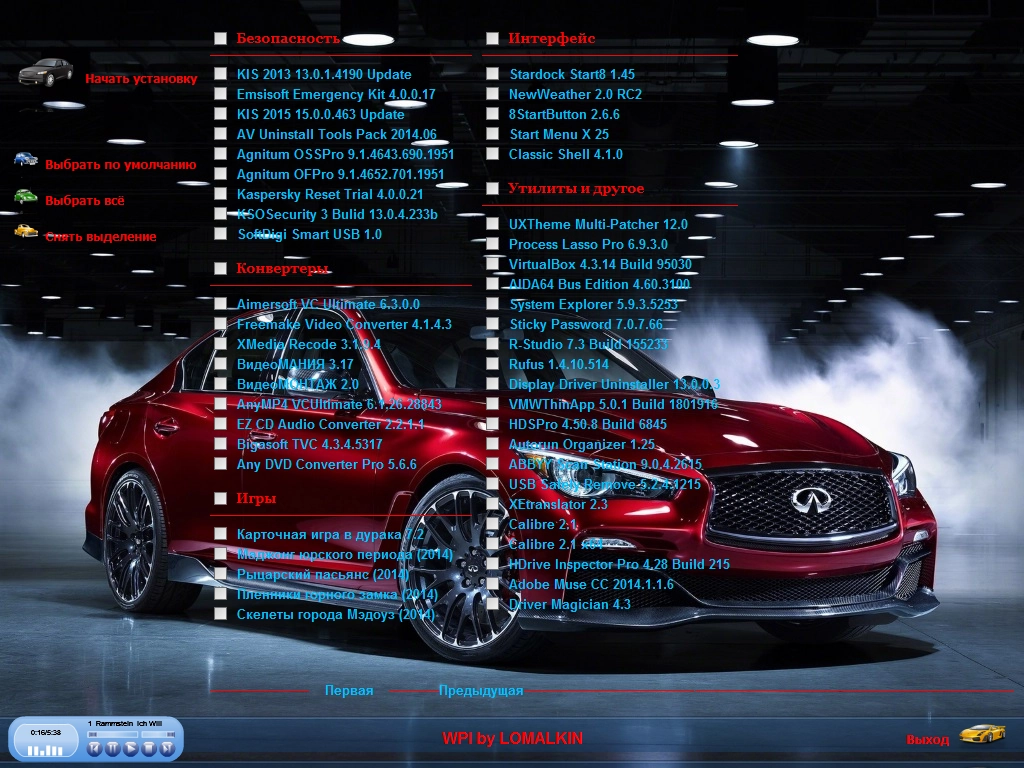Exit with the Выход button

[927, 739]
